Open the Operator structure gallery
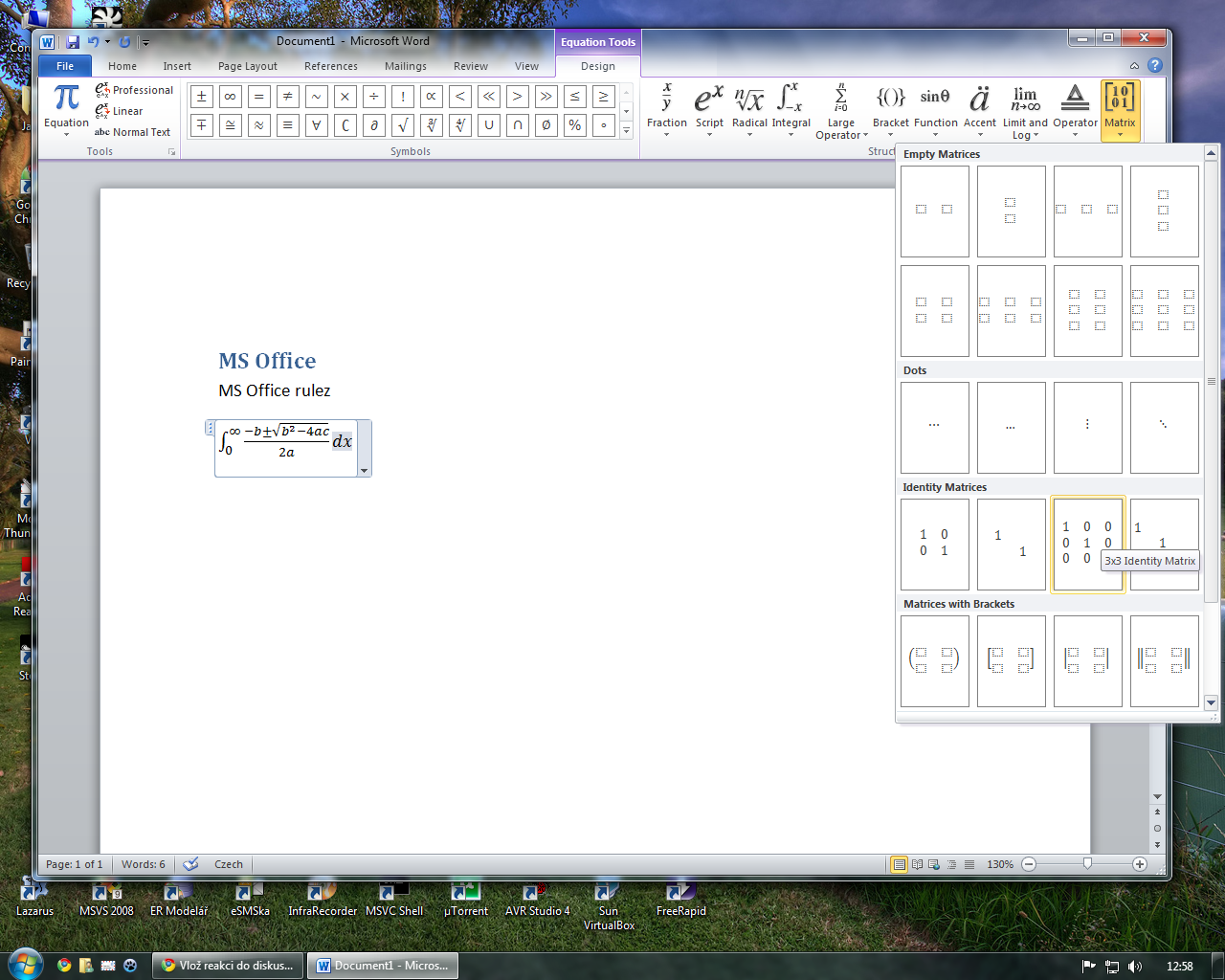The height and width of the screenshot is (980, 1225). pos(1075,111)
